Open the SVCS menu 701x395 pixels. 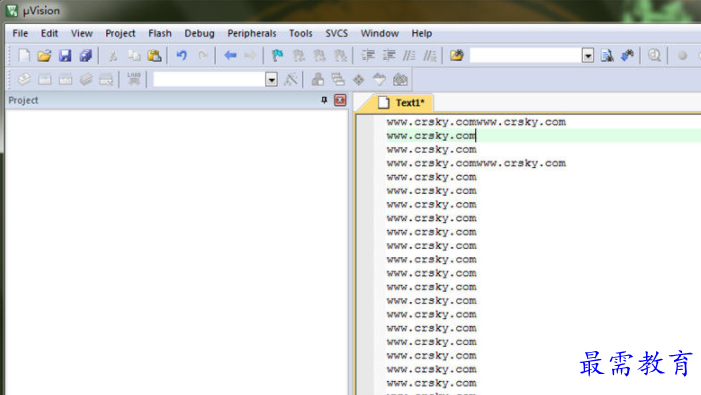tap(337, 34)
